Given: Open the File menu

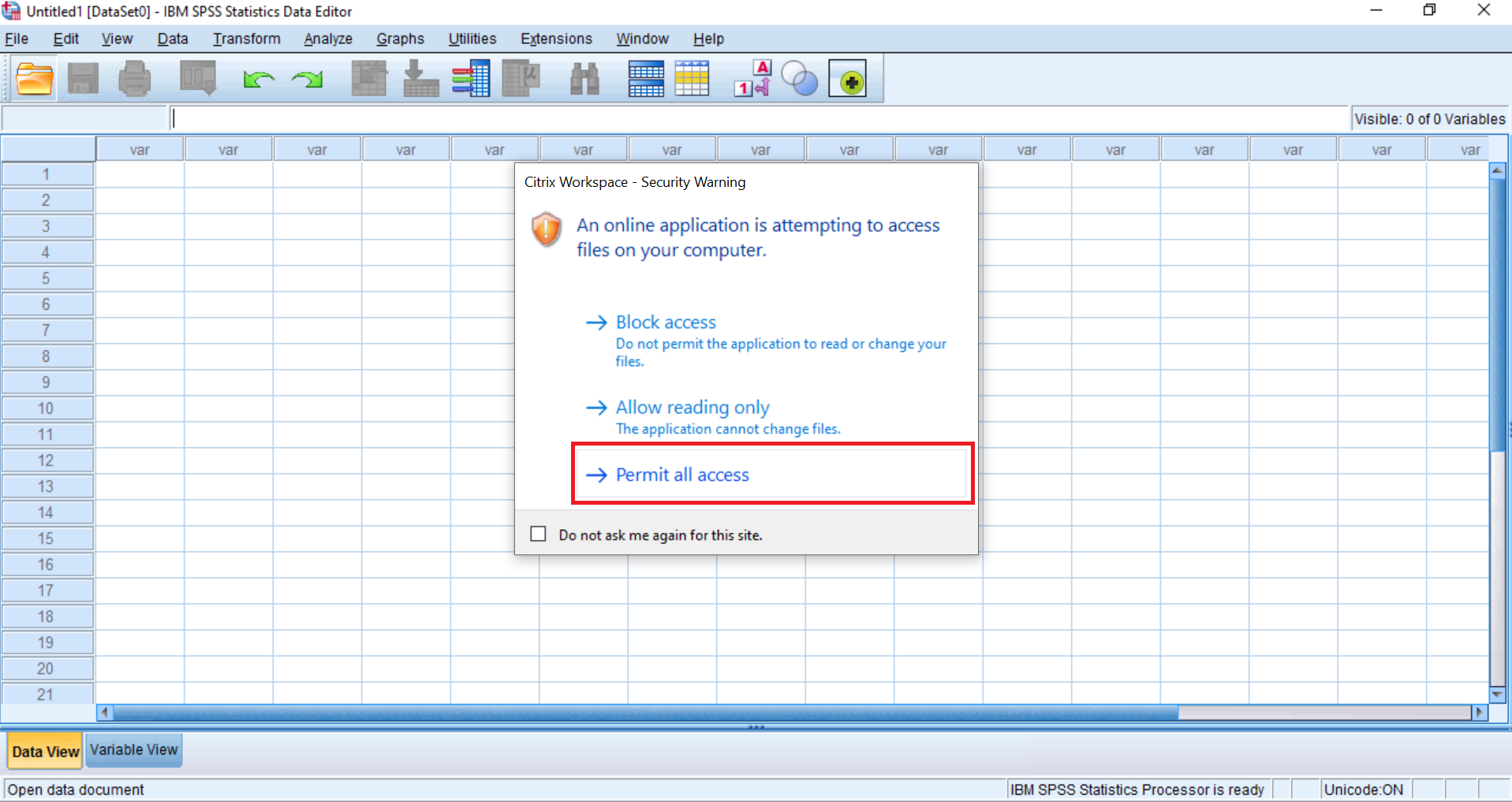Looking at the screenshot, I should click(17, 39).
